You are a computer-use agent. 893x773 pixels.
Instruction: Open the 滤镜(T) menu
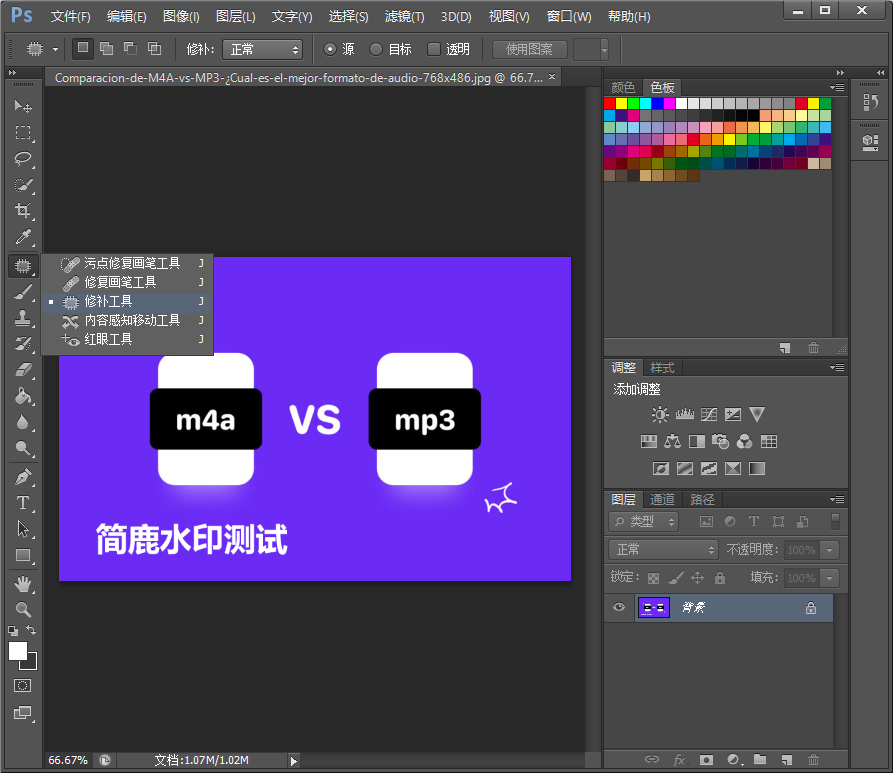pos(404,17)
